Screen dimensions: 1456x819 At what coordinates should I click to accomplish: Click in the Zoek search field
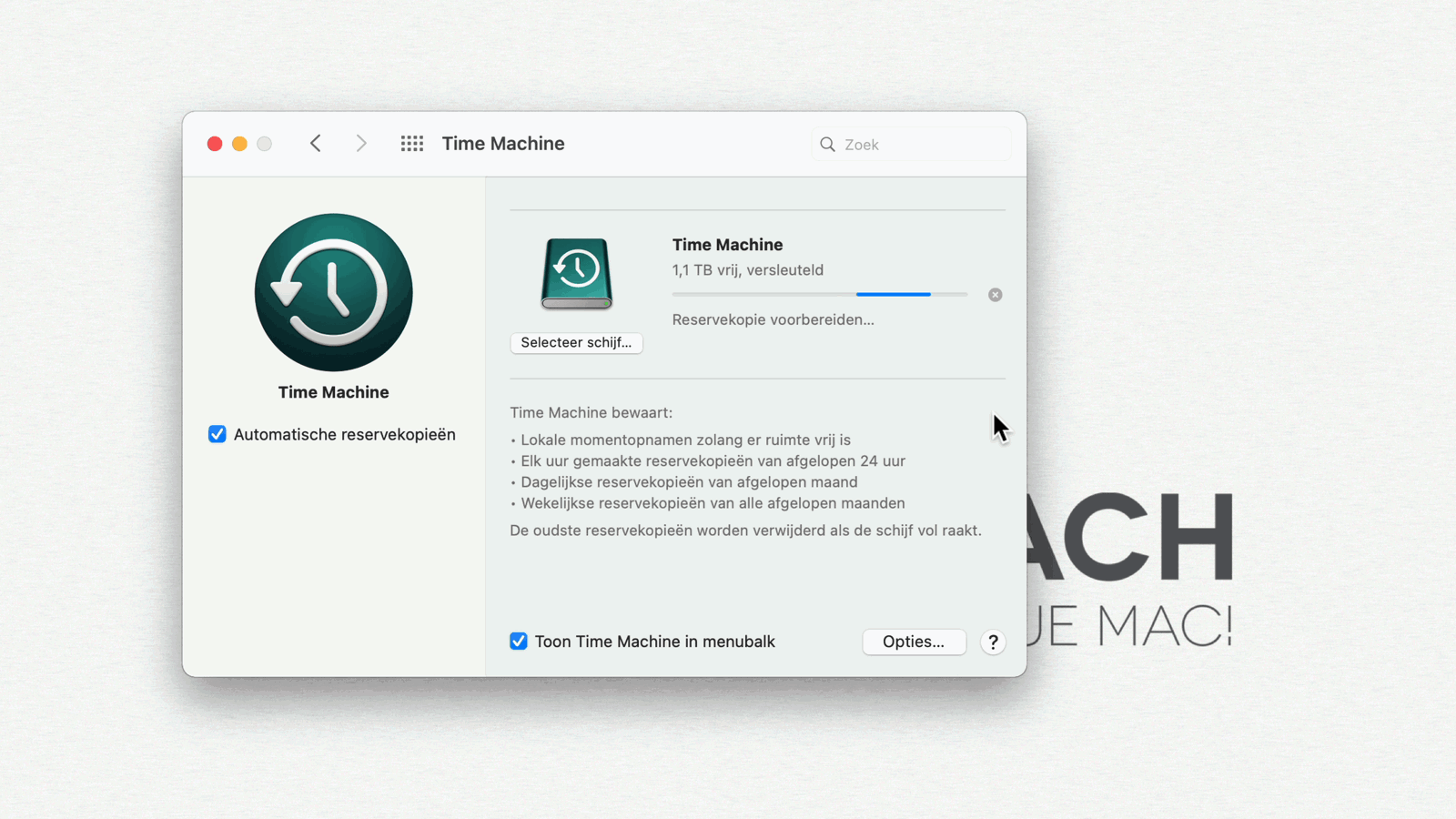(x=911, y=145)
